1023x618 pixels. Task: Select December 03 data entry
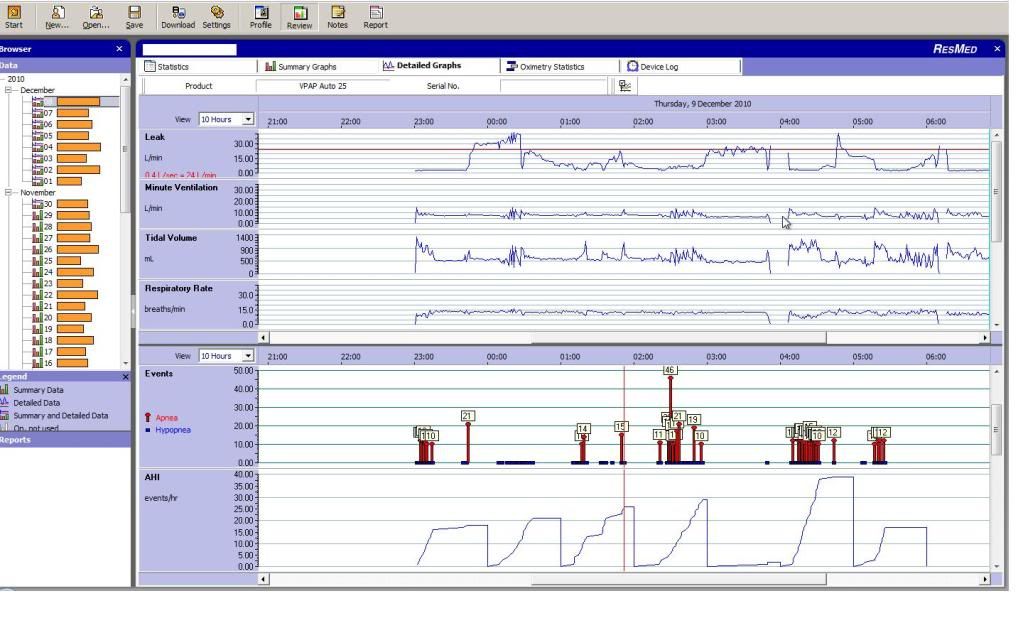click(59, 158)
